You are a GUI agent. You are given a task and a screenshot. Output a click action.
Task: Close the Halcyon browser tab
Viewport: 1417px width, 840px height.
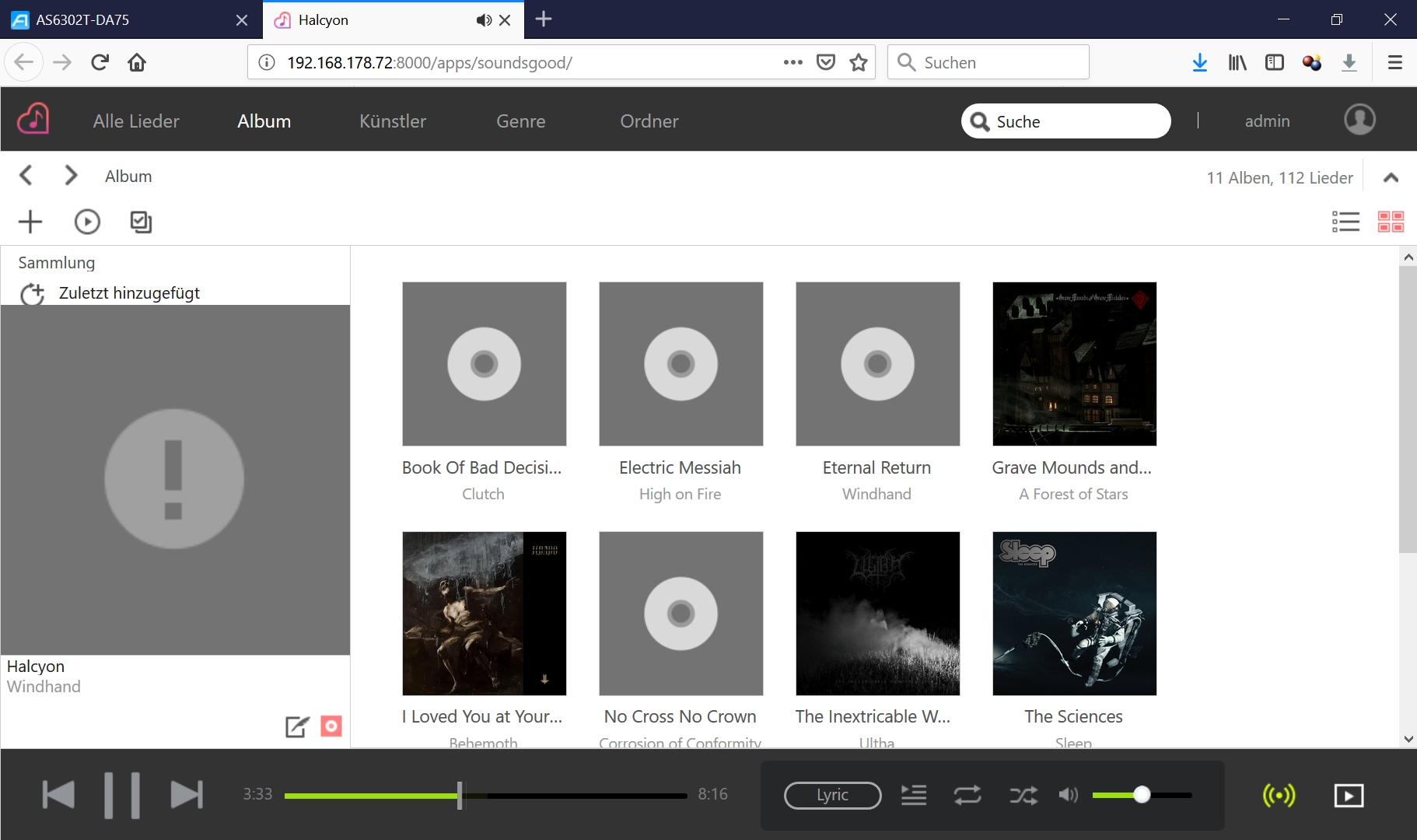point(506,20)
